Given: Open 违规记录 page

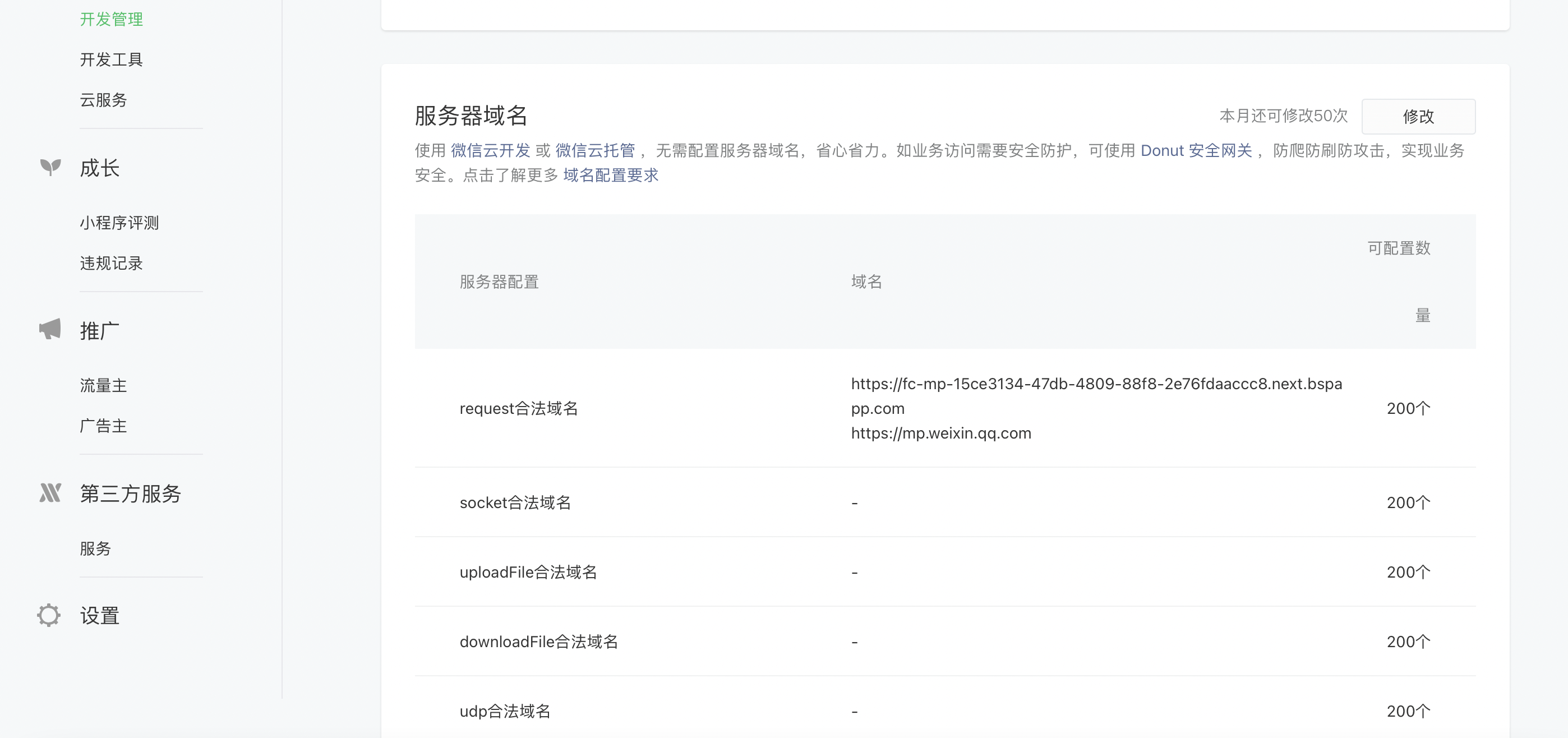Looking at the screenshot, I should tap(112, 263).
